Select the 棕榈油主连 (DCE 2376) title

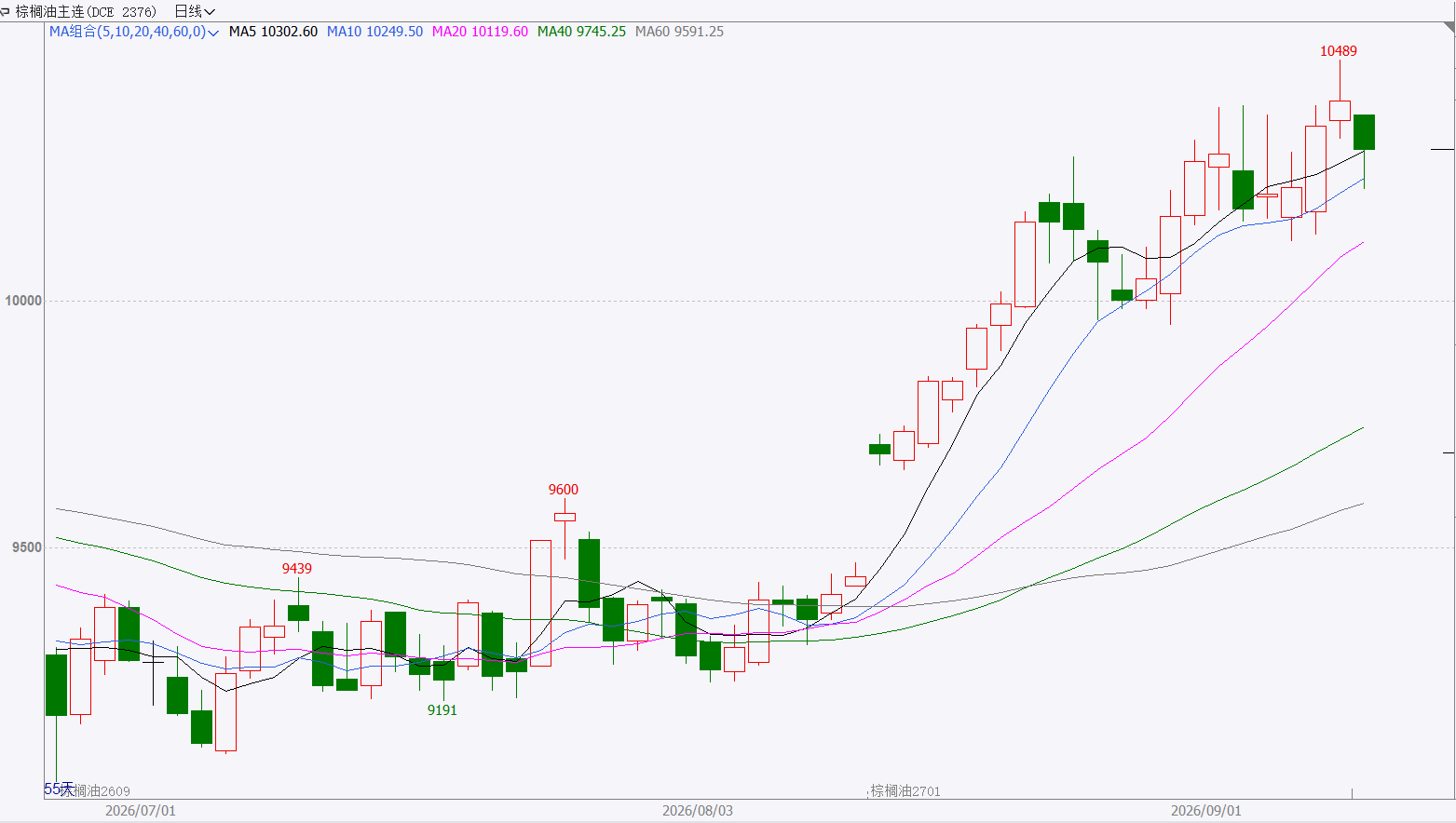click(87, 11)
